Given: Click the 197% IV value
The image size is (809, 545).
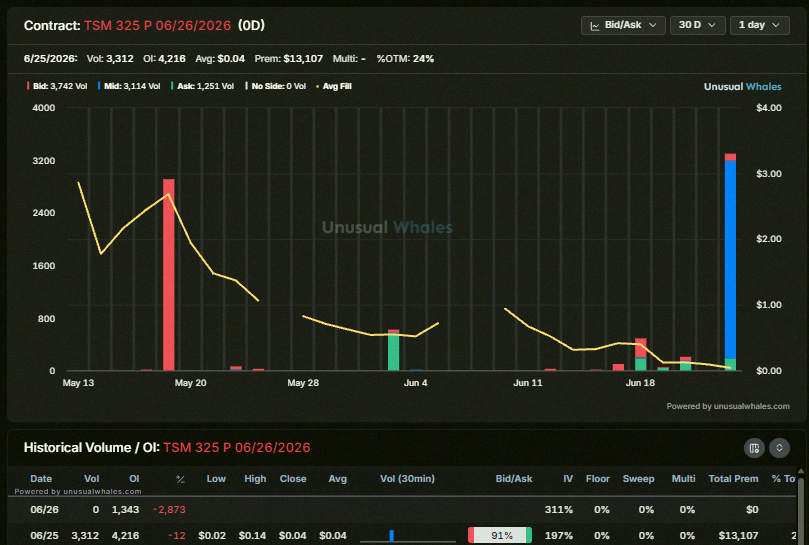Looking at the screenshot, I should click(x=559, y=536).
